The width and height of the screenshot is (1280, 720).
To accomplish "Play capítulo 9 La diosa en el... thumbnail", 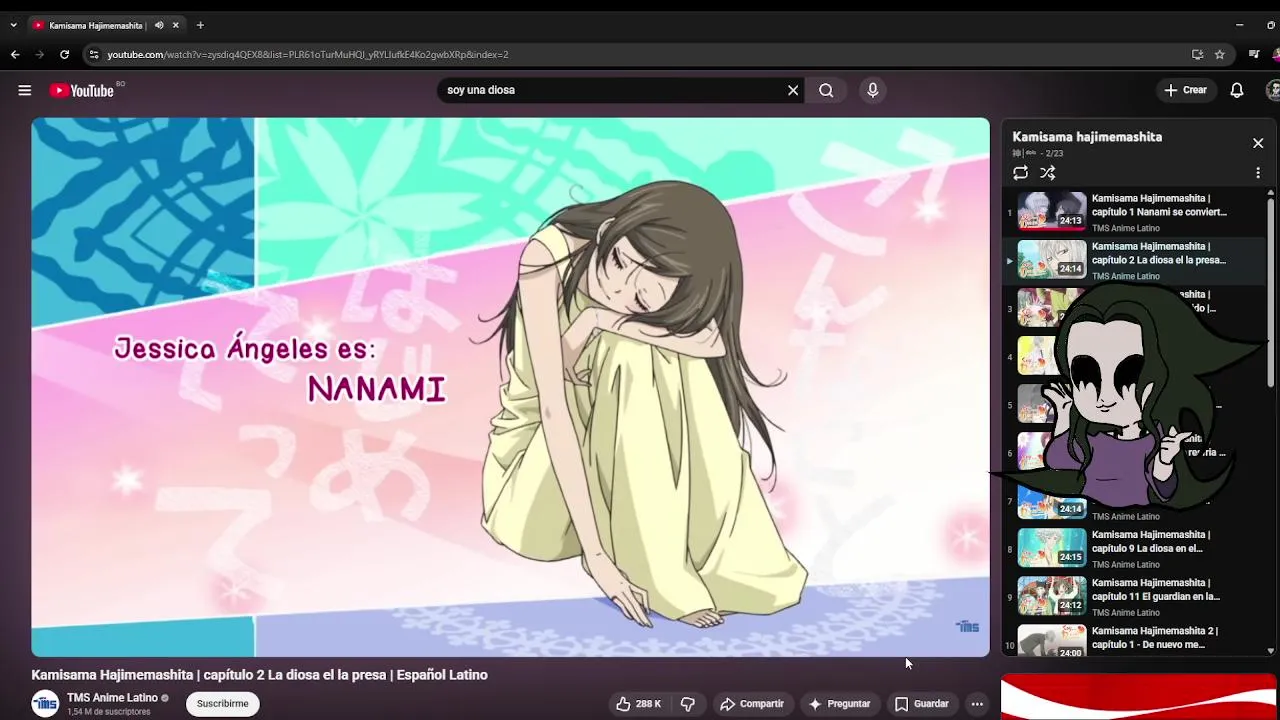I will [1052, 548].
